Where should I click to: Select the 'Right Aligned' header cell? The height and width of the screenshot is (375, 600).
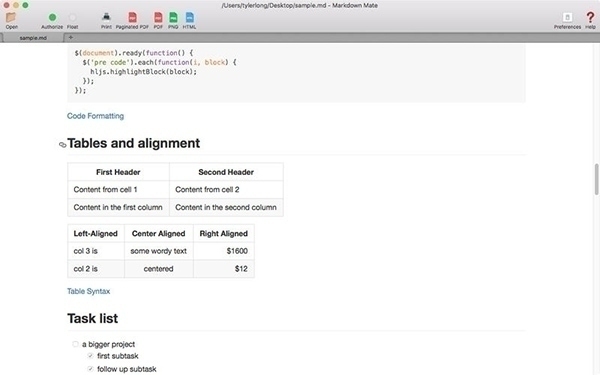point(223,233)
